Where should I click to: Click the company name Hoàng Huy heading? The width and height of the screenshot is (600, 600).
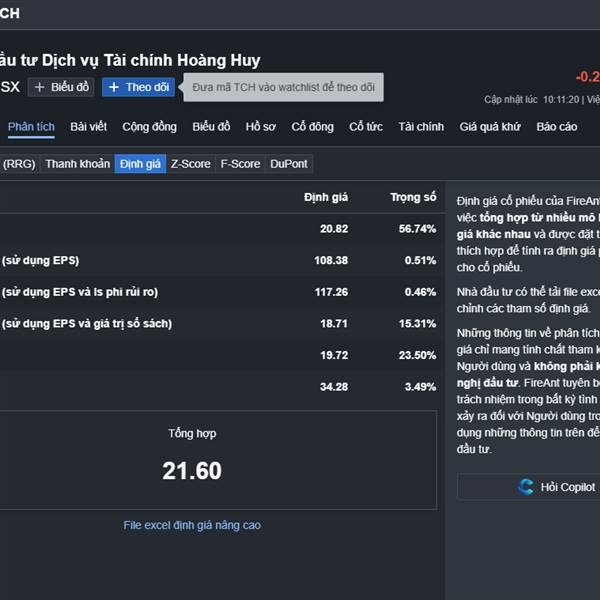[x=130, y=60]
